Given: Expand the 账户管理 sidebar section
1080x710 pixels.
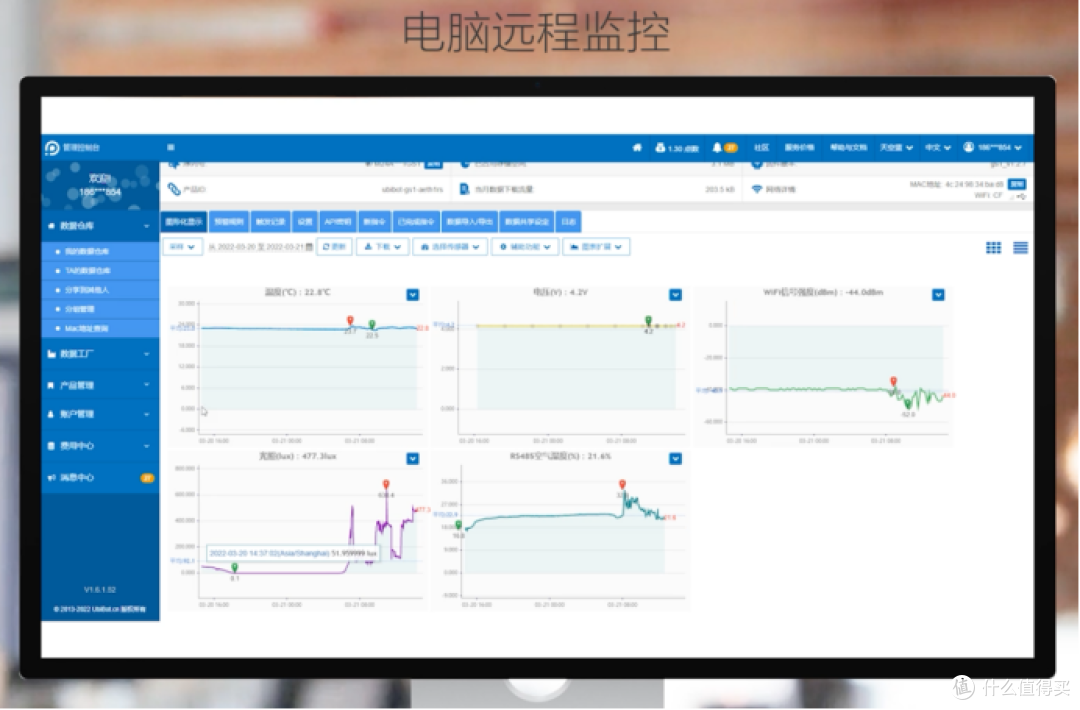Looking at the screenshot, I should (x=100, y=415).
